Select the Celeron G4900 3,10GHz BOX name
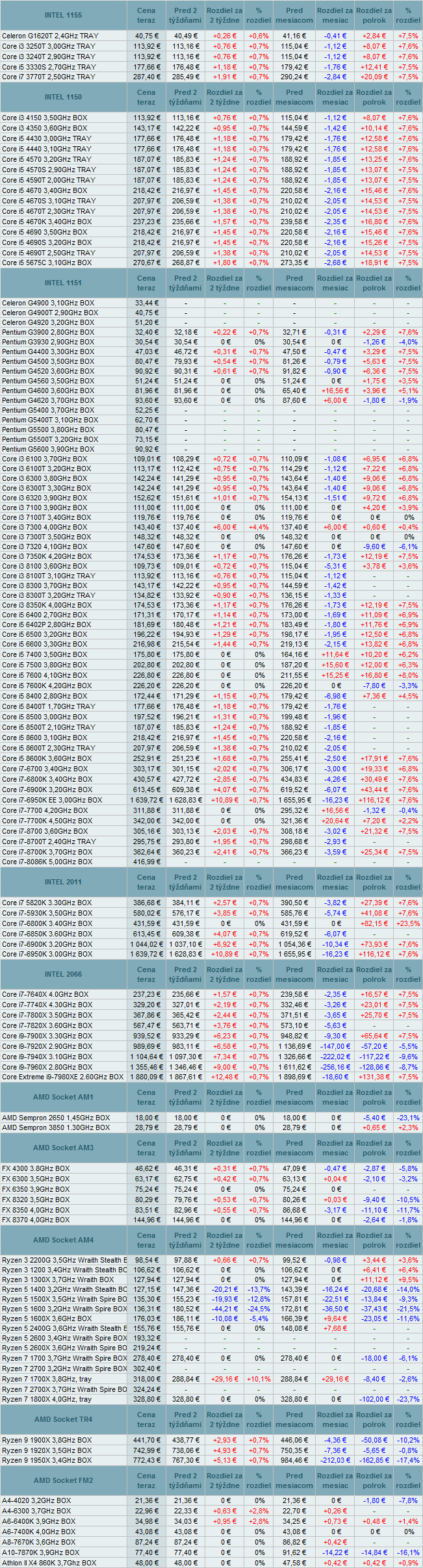This screenshot has height=1568, width=423. point(48,303)
